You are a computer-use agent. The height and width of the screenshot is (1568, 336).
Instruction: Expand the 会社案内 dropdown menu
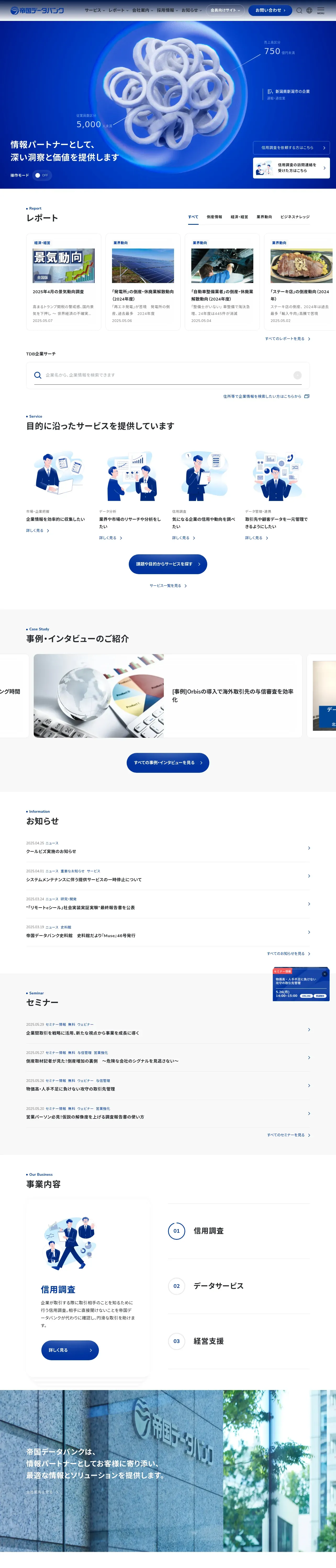click(142, 10)
